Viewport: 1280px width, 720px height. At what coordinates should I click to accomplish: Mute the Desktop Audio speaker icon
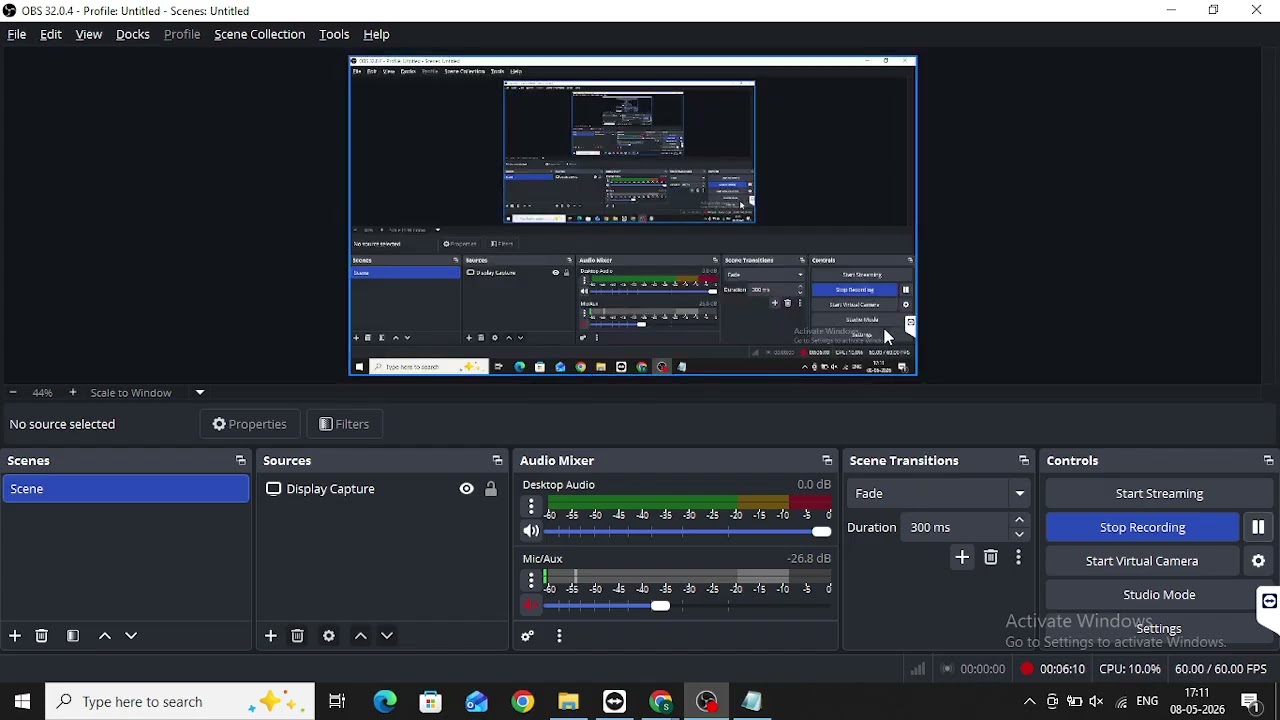pyautogui.click(x=531, y=532)
